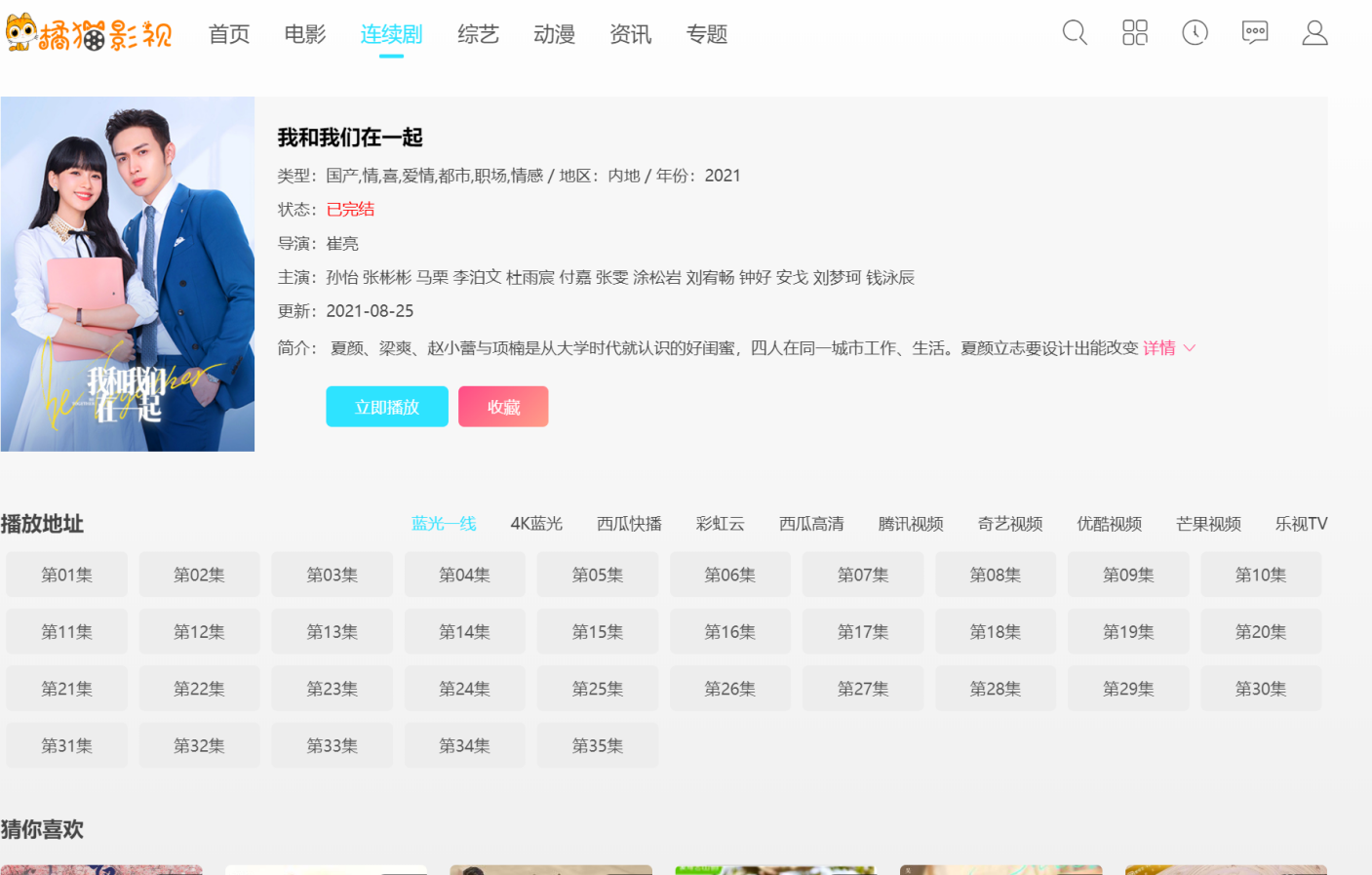Select 蓝光一线 source tab
Viewport: 1372px width, 875px height.
pos(444,524)
